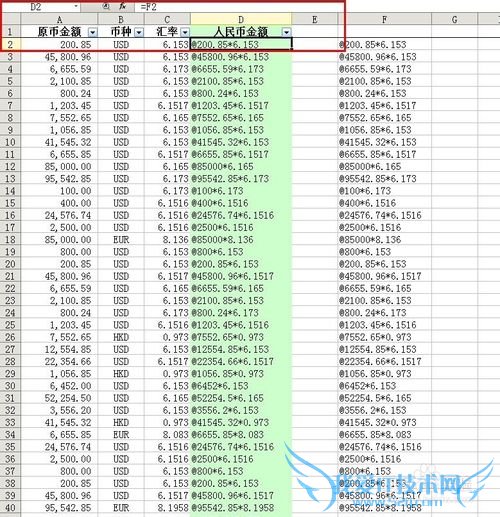The image size is (500, 517).
Task: Select cell D31 with @52254.5*6.165
Action: point(241,398)
